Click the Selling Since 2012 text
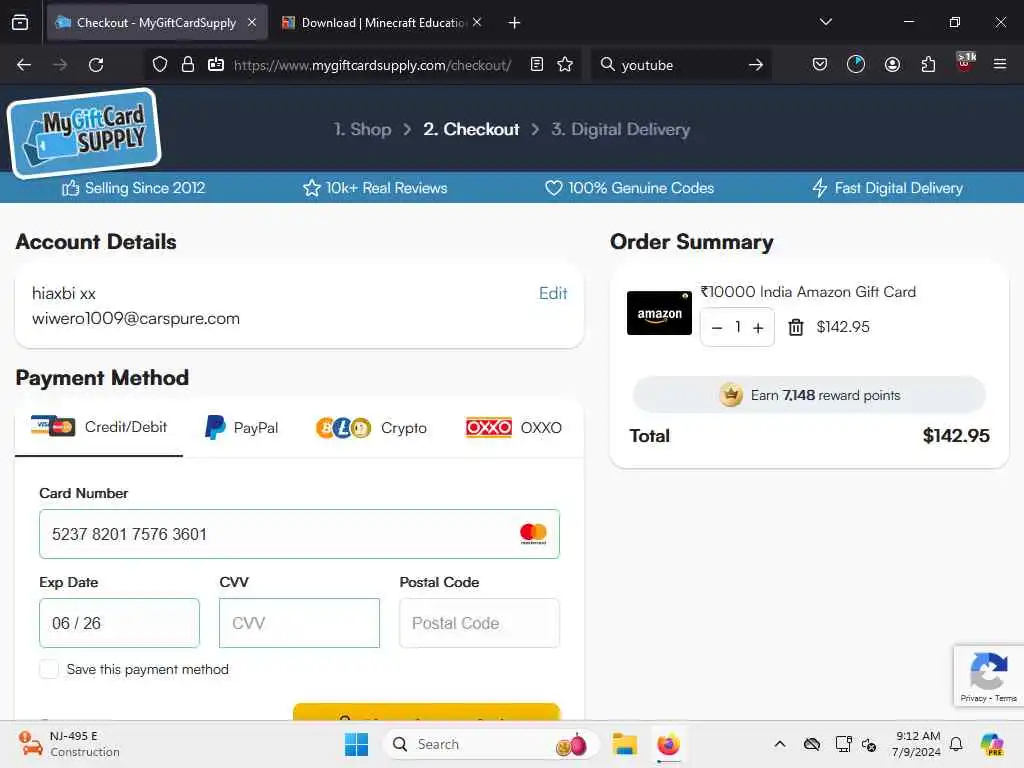The width and height of the screenshot is (1024, 768). click(145, 188)
